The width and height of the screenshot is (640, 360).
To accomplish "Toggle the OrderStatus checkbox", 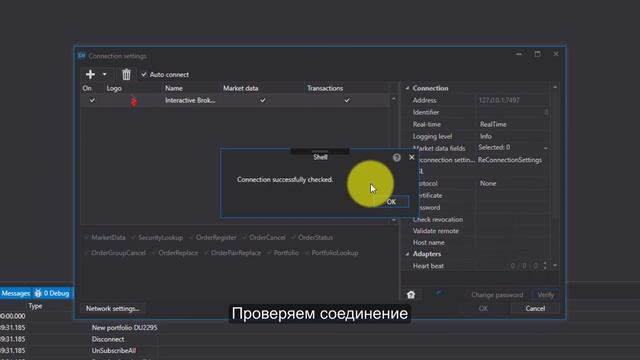I will (x=293, y=238).
